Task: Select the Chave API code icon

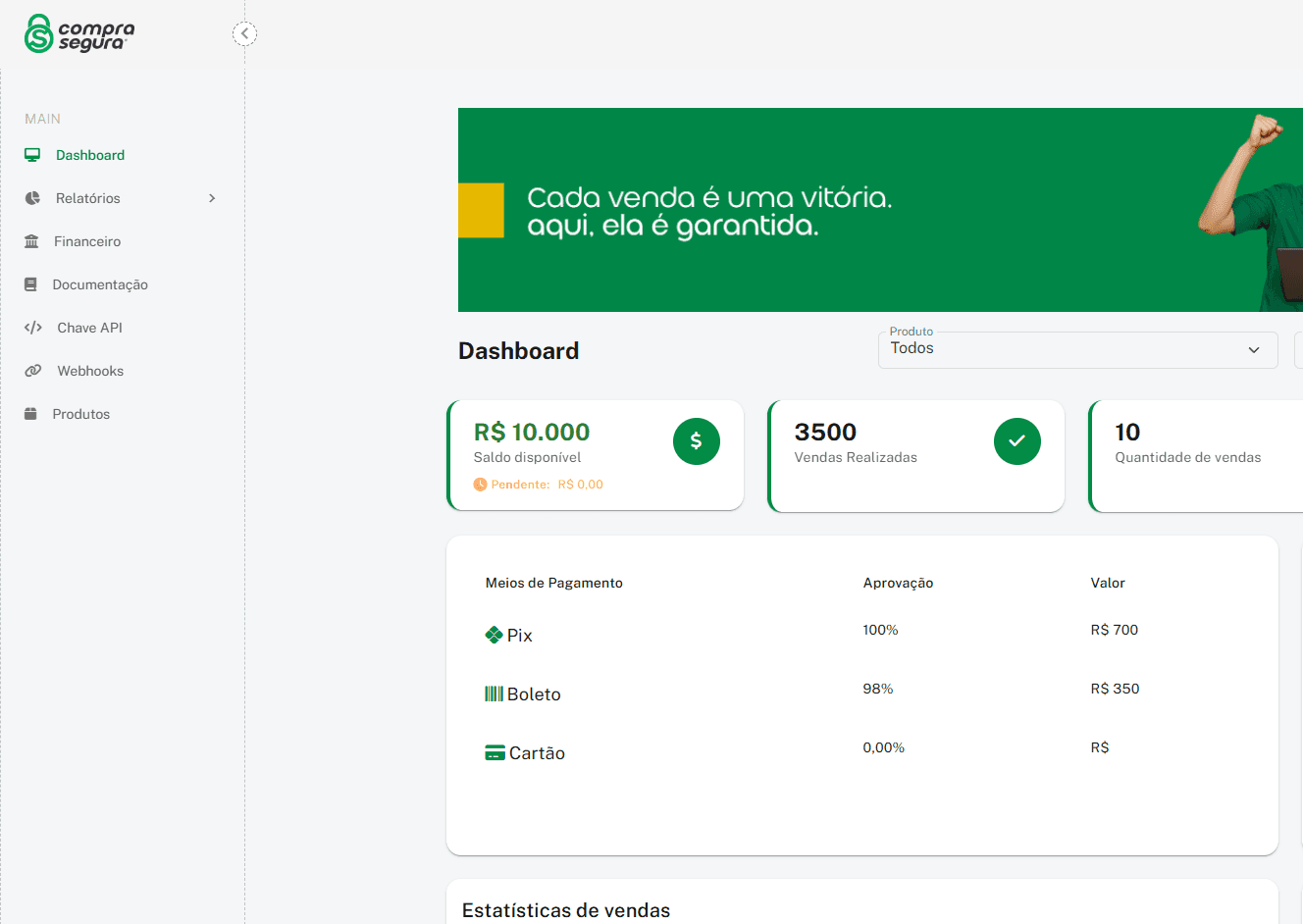Action: [32, 327]
